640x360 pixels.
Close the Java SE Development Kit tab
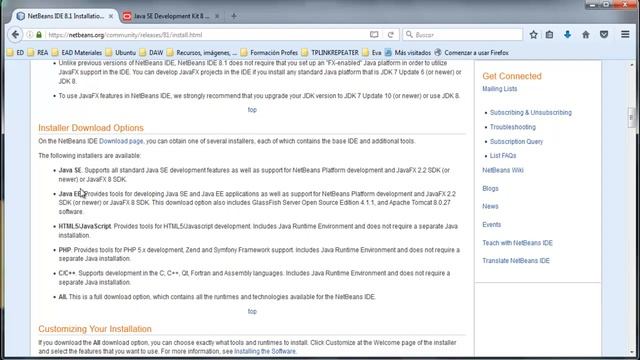point(217,16)
